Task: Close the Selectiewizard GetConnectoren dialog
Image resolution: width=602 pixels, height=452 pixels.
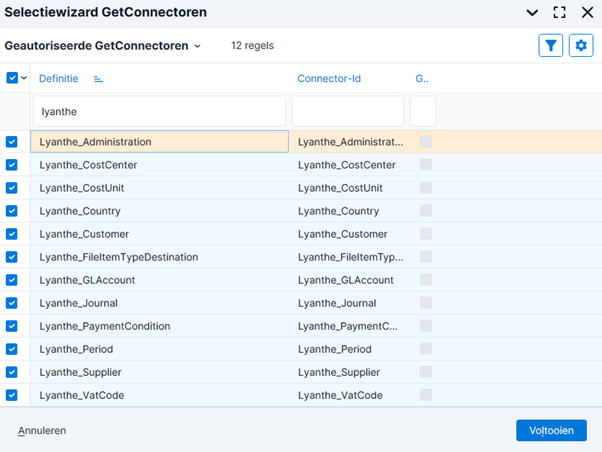Action: (587, 13)
